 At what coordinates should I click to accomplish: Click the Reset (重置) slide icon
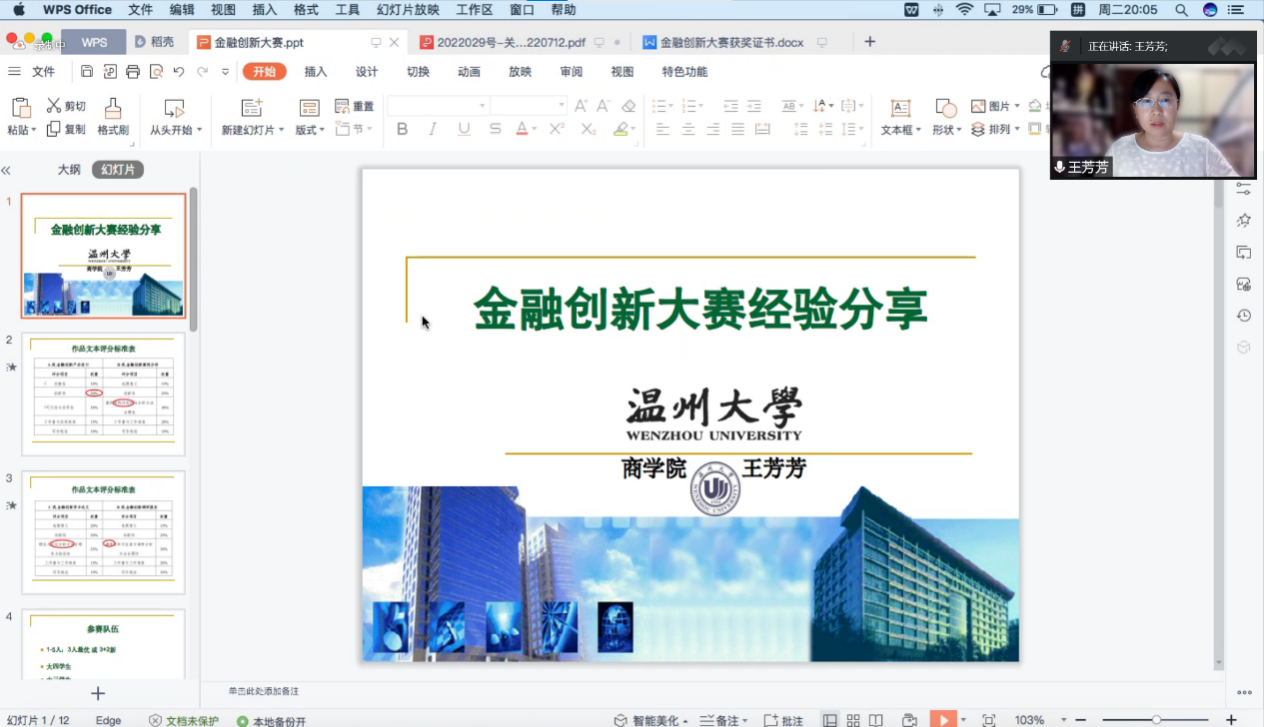[342, 106]
